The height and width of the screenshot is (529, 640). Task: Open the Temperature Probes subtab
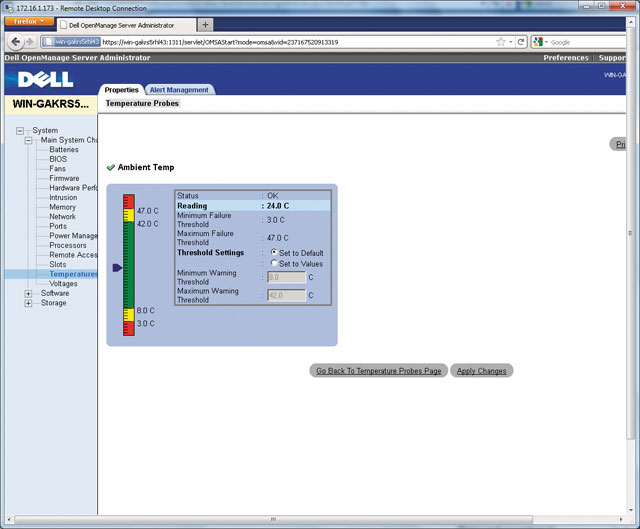point(142,103)
